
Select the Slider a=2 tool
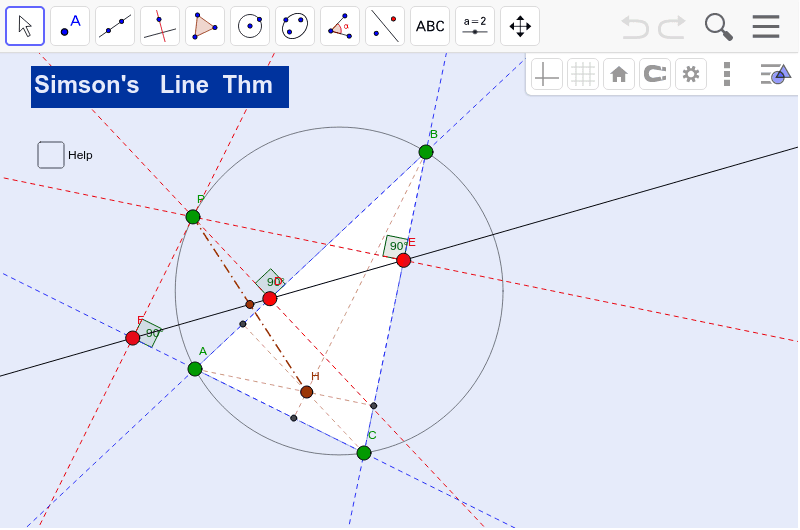pos(474,26)
